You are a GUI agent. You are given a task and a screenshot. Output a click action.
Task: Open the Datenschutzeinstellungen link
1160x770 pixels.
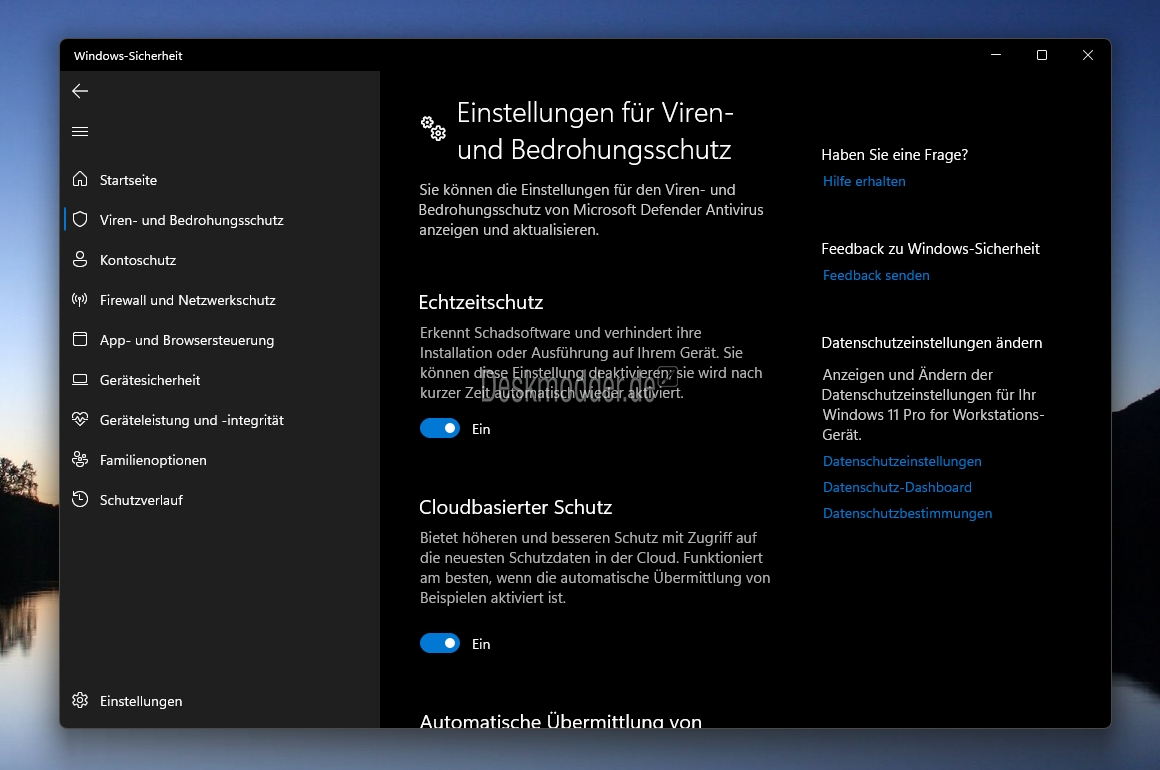[x=902, y=461]
